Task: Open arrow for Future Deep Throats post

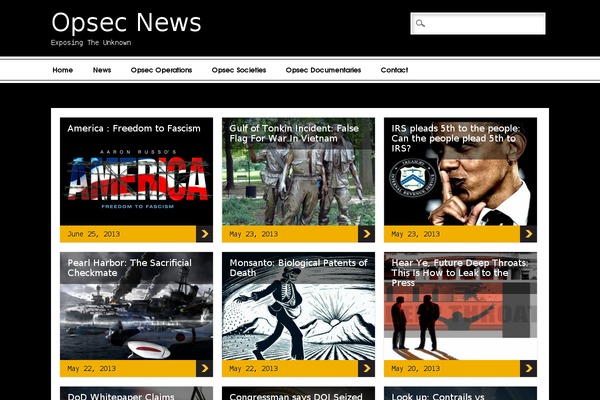Action: [x=528, y=368]
